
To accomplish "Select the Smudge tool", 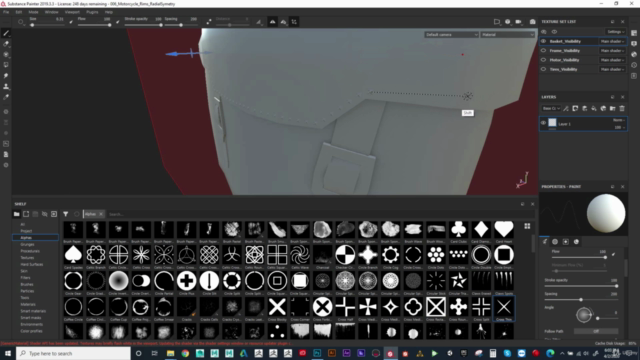I will click(x=6, y=76).
